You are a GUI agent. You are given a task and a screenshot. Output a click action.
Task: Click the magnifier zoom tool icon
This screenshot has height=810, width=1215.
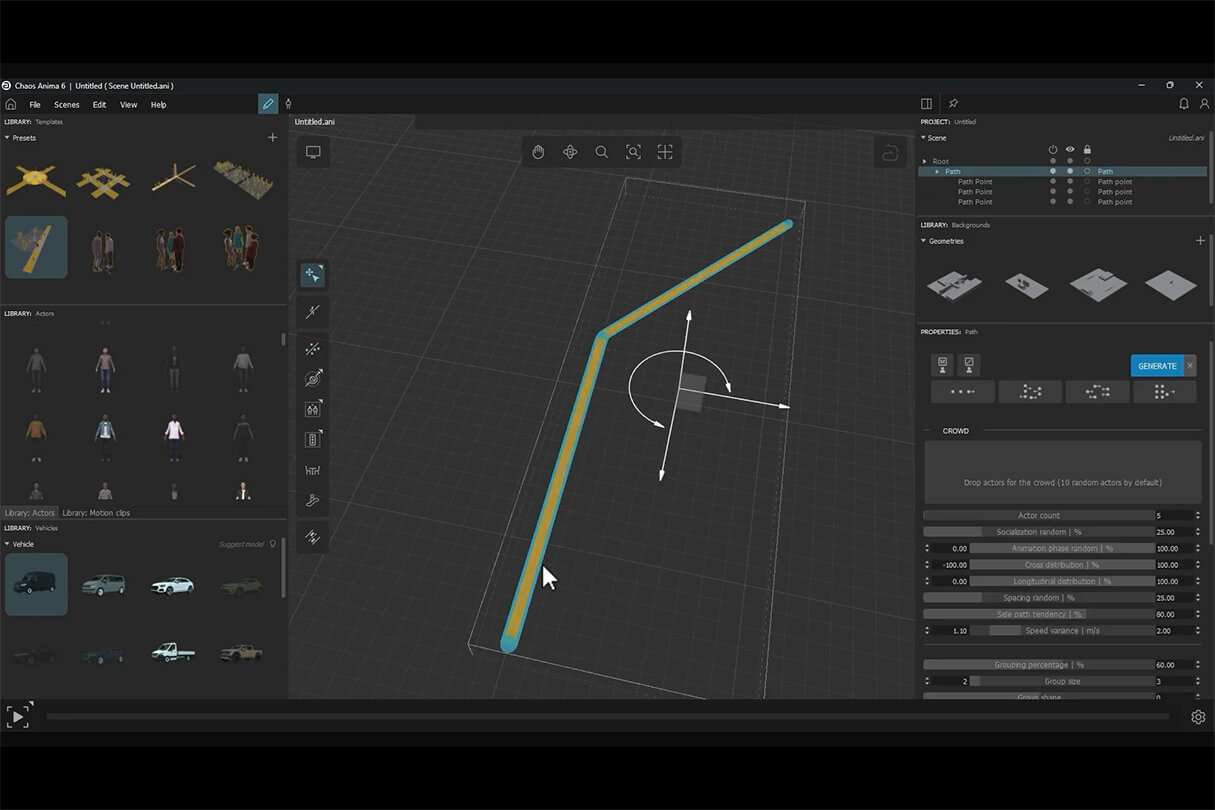(x=602, y=152)
